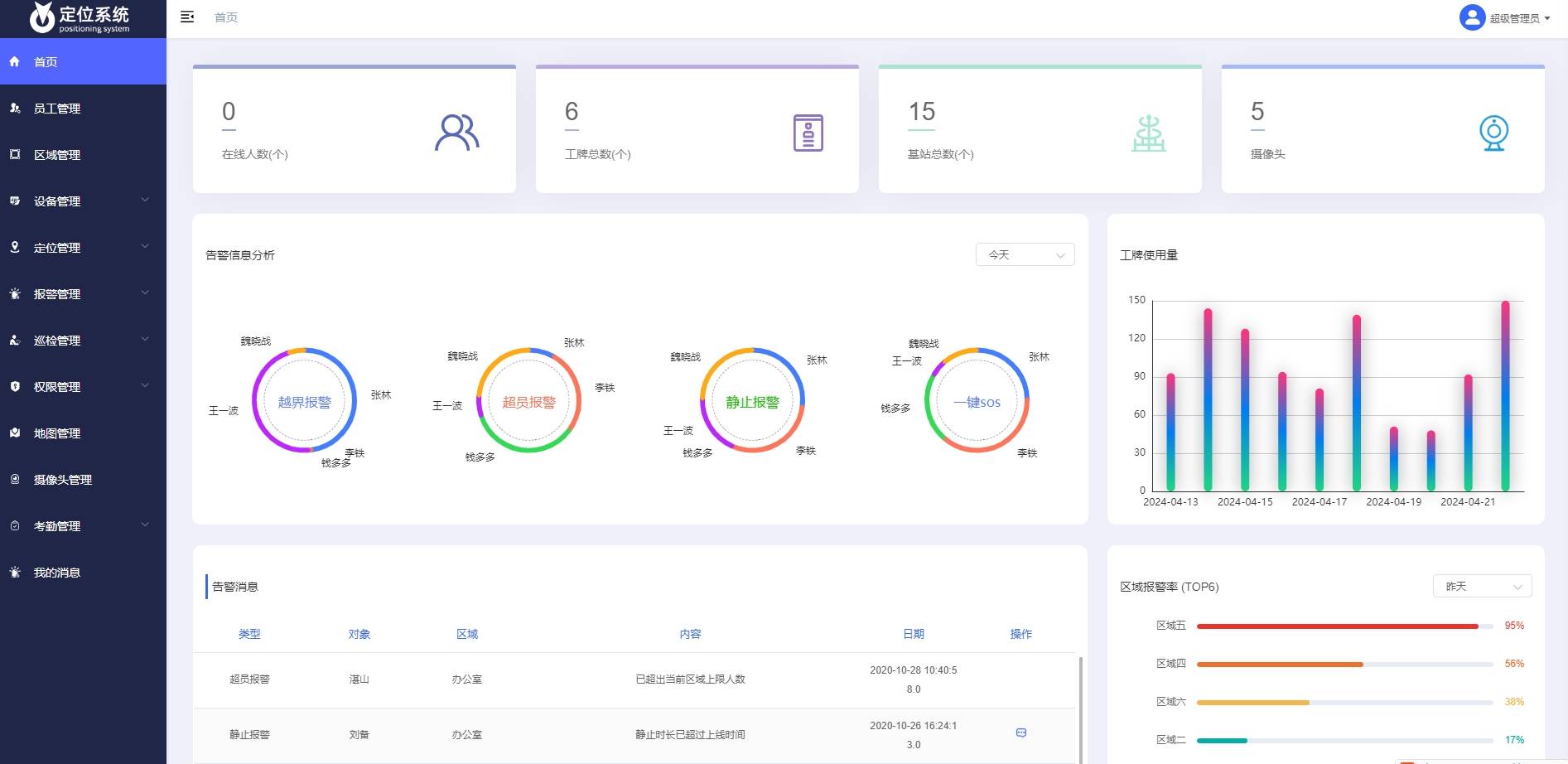This screenshot has height=764, width=1568.
Task: Click the 工牌总数 value 6
Action: tap(572, 112)
